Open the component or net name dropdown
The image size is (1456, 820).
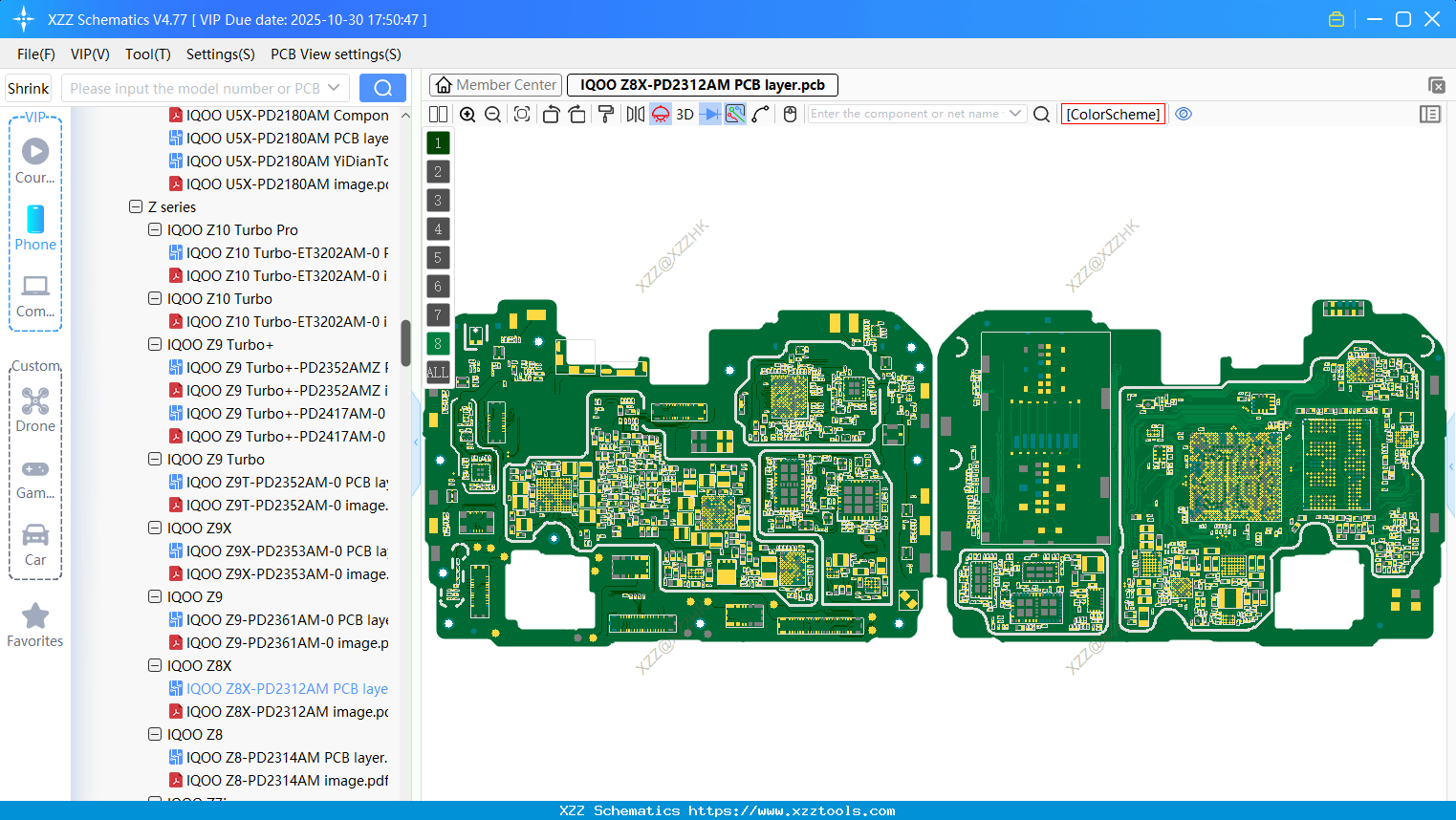pos(1016,113)
